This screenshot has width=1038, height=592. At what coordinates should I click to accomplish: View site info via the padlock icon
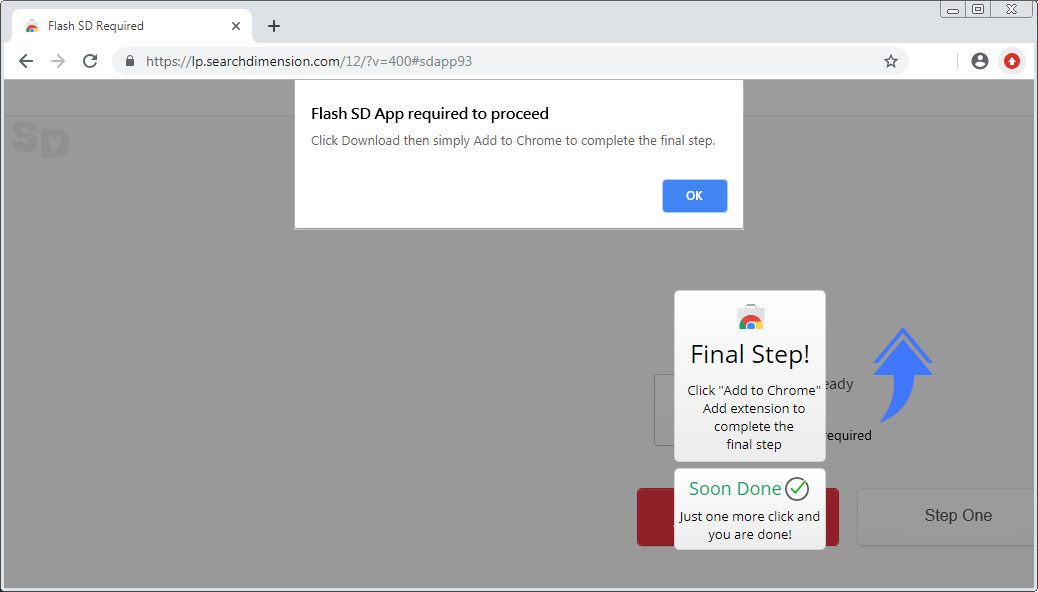click(130, 62)
